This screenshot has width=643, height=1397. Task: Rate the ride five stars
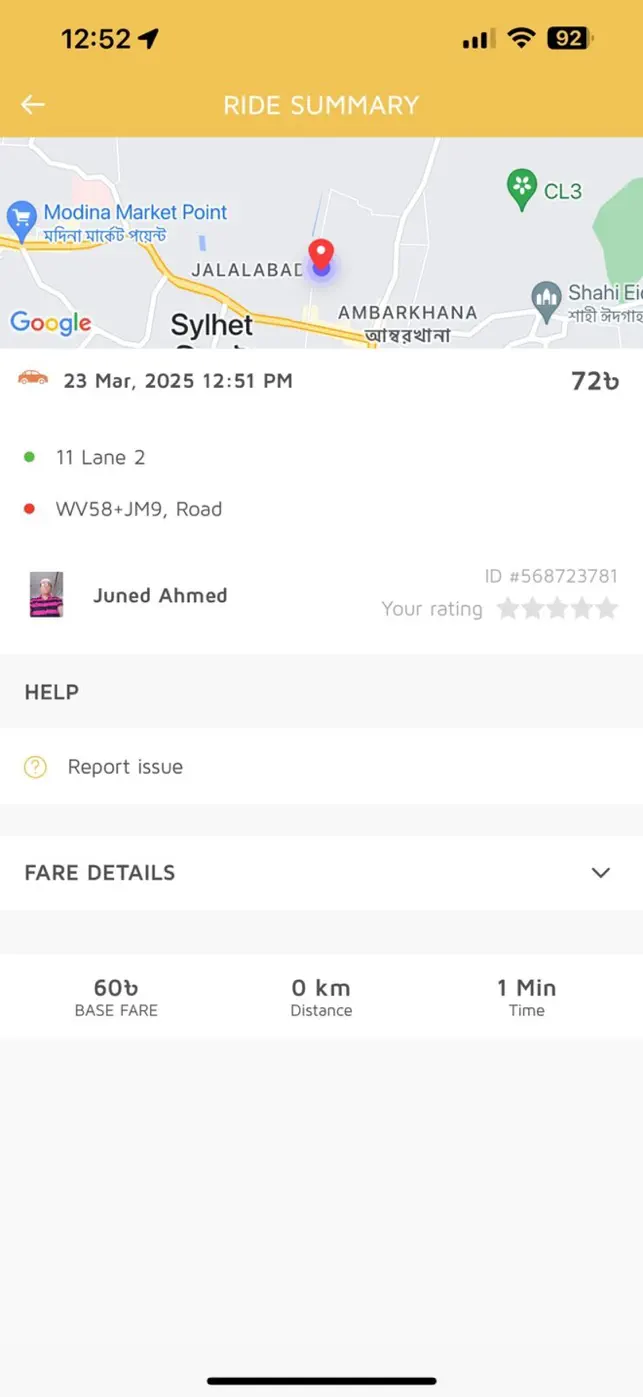[x=607, y=609]
